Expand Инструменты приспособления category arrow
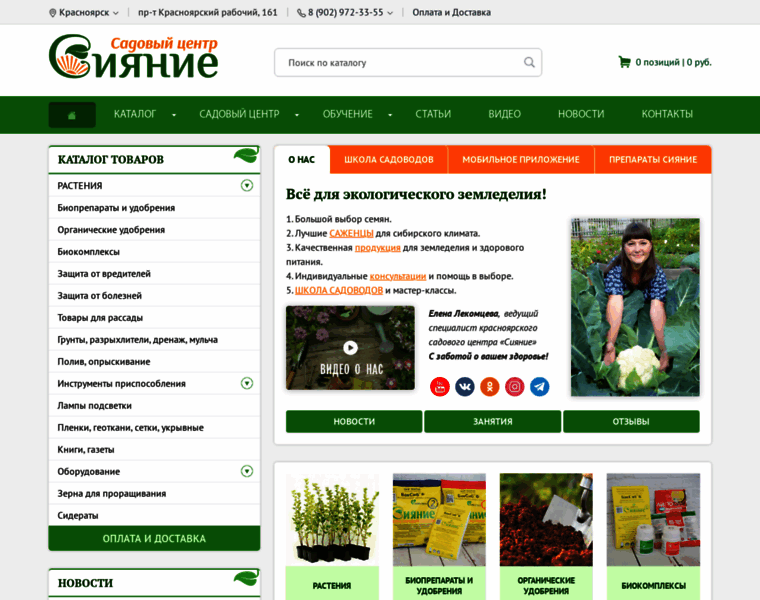760x600 pixels. click(x=247, y=383)
